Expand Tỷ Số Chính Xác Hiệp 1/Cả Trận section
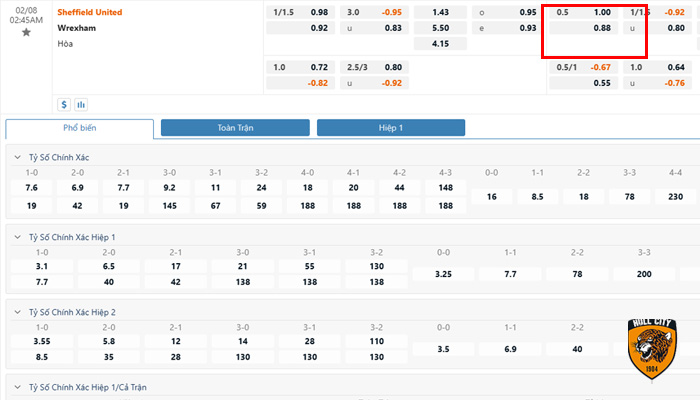Screen dimensions: 700x400 17,387
